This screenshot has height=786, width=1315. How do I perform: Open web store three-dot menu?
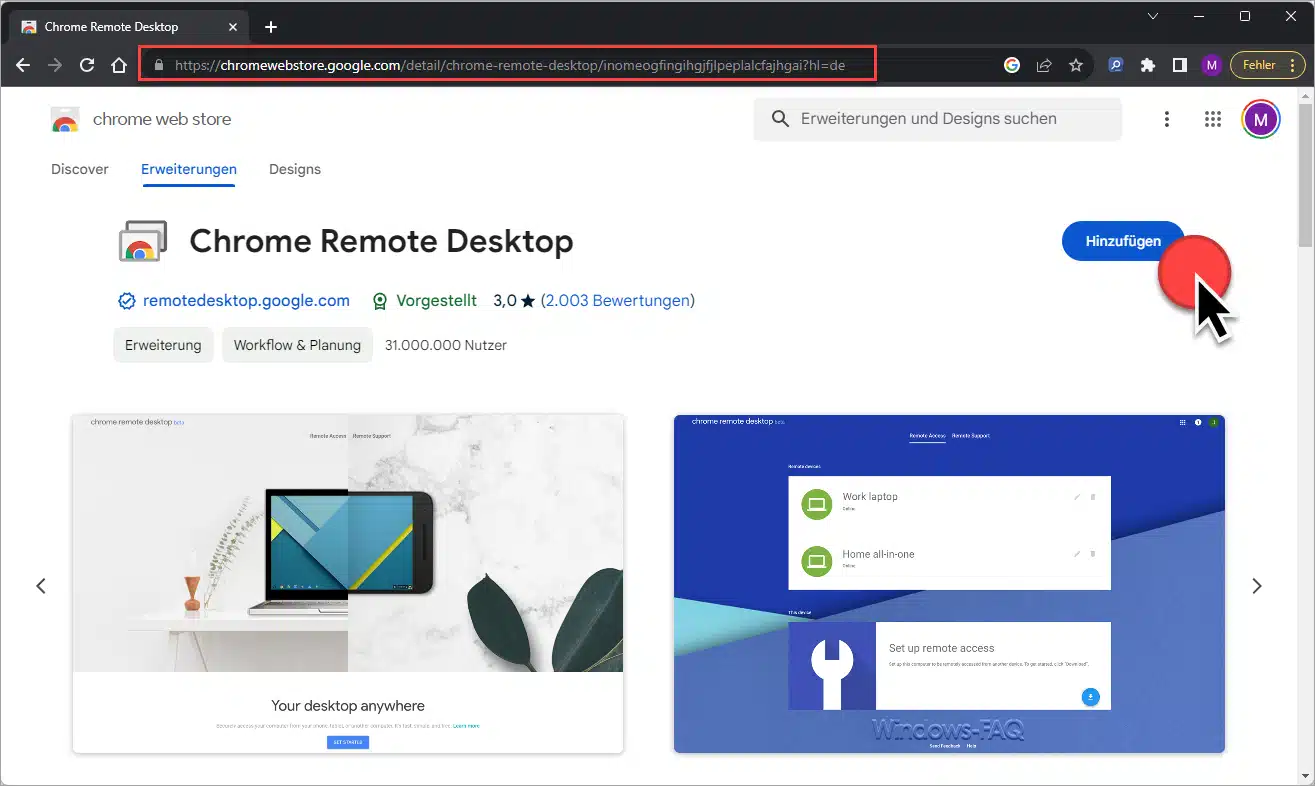(x=1166, y=119)
